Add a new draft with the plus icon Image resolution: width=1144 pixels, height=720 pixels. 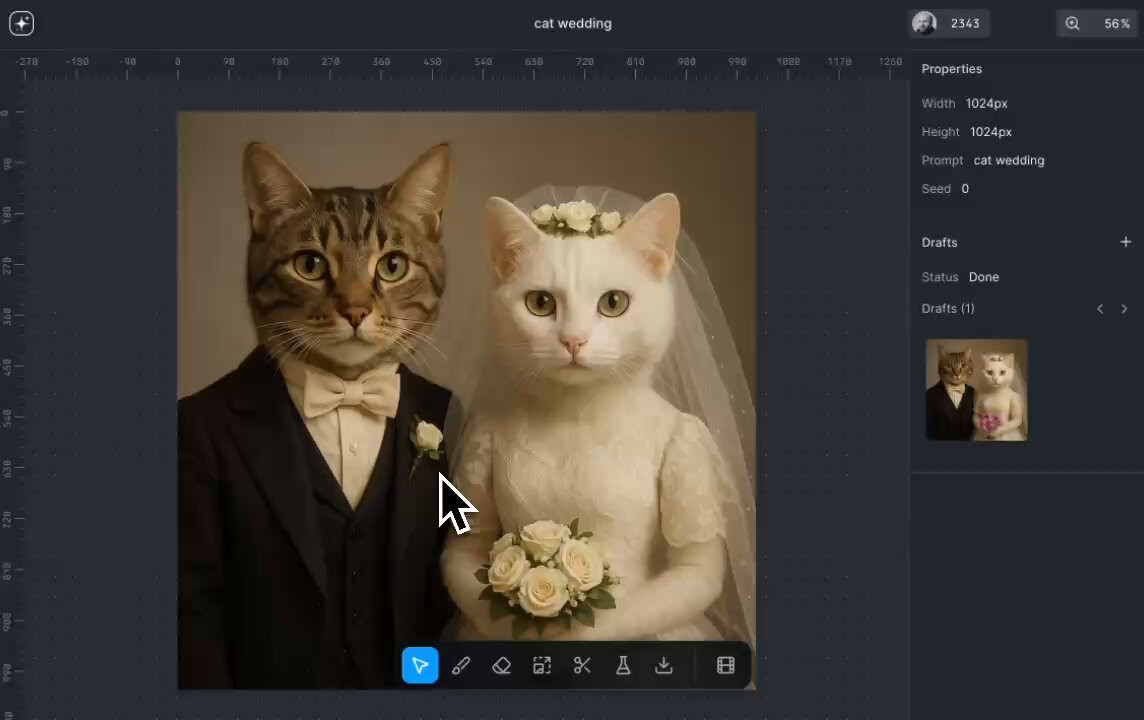coord(1125,242)
